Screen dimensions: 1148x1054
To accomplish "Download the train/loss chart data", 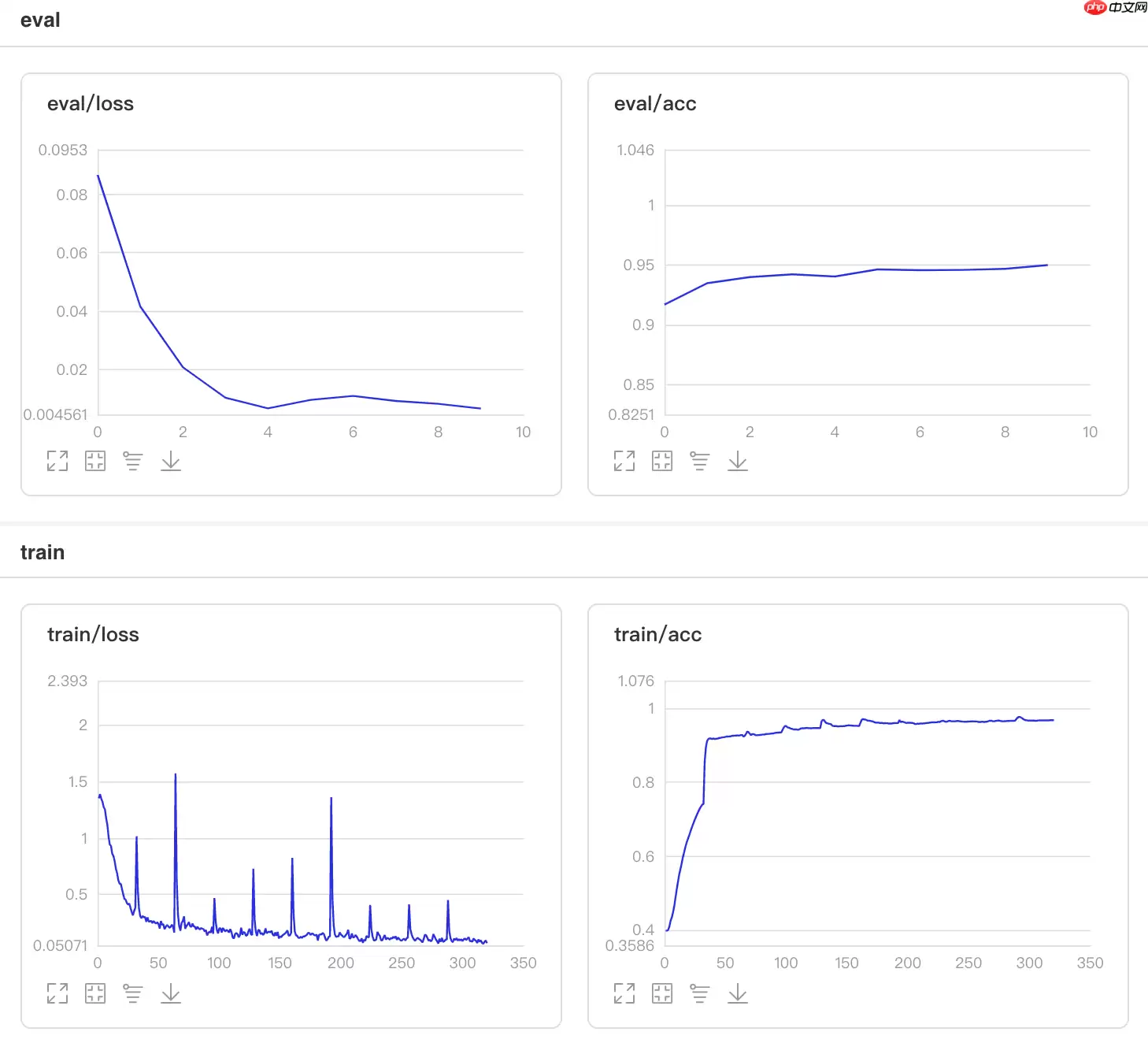I will click(x=171, y=993).
